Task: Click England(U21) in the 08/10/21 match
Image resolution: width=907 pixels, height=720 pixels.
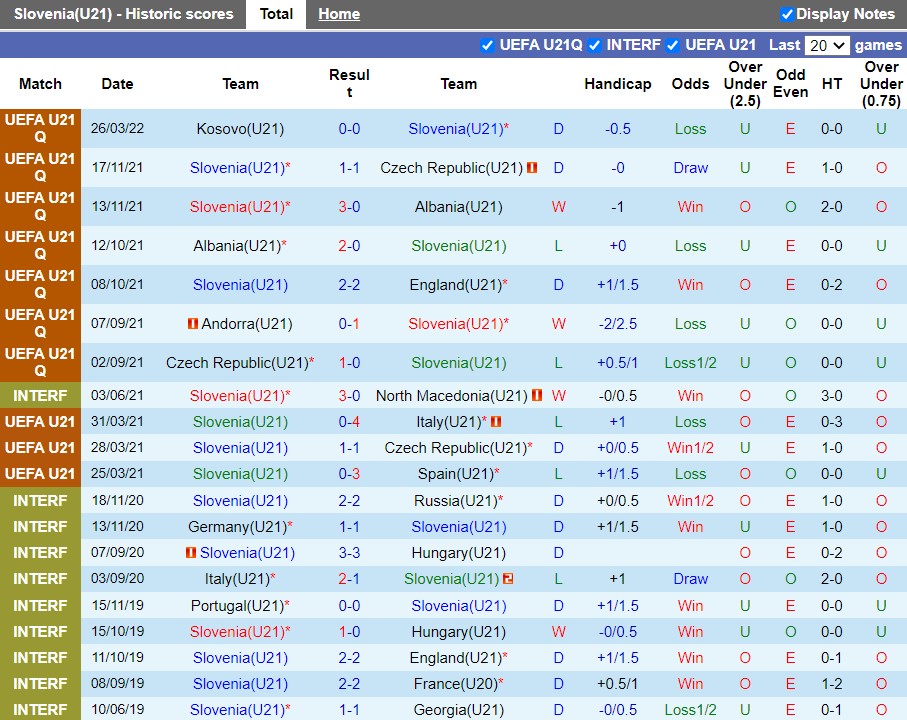Action: pyautogui.click(x=454, y=285)
